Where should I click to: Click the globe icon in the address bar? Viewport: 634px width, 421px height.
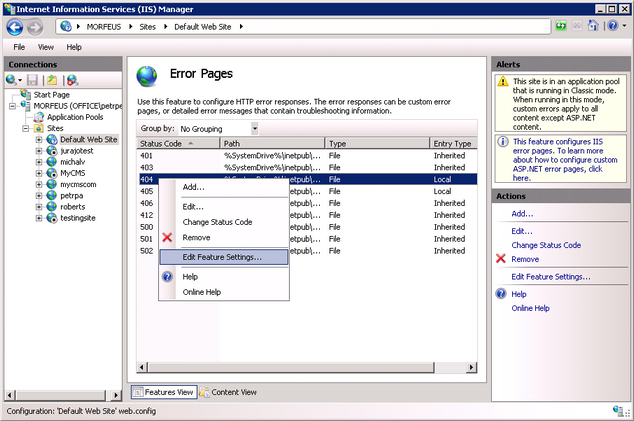click(66, 26)
